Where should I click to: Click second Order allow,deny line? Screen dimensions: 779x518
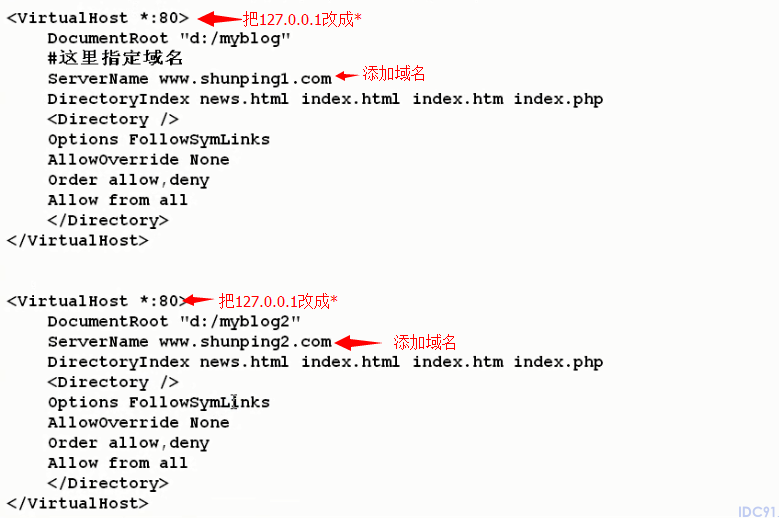click(129, 443)
